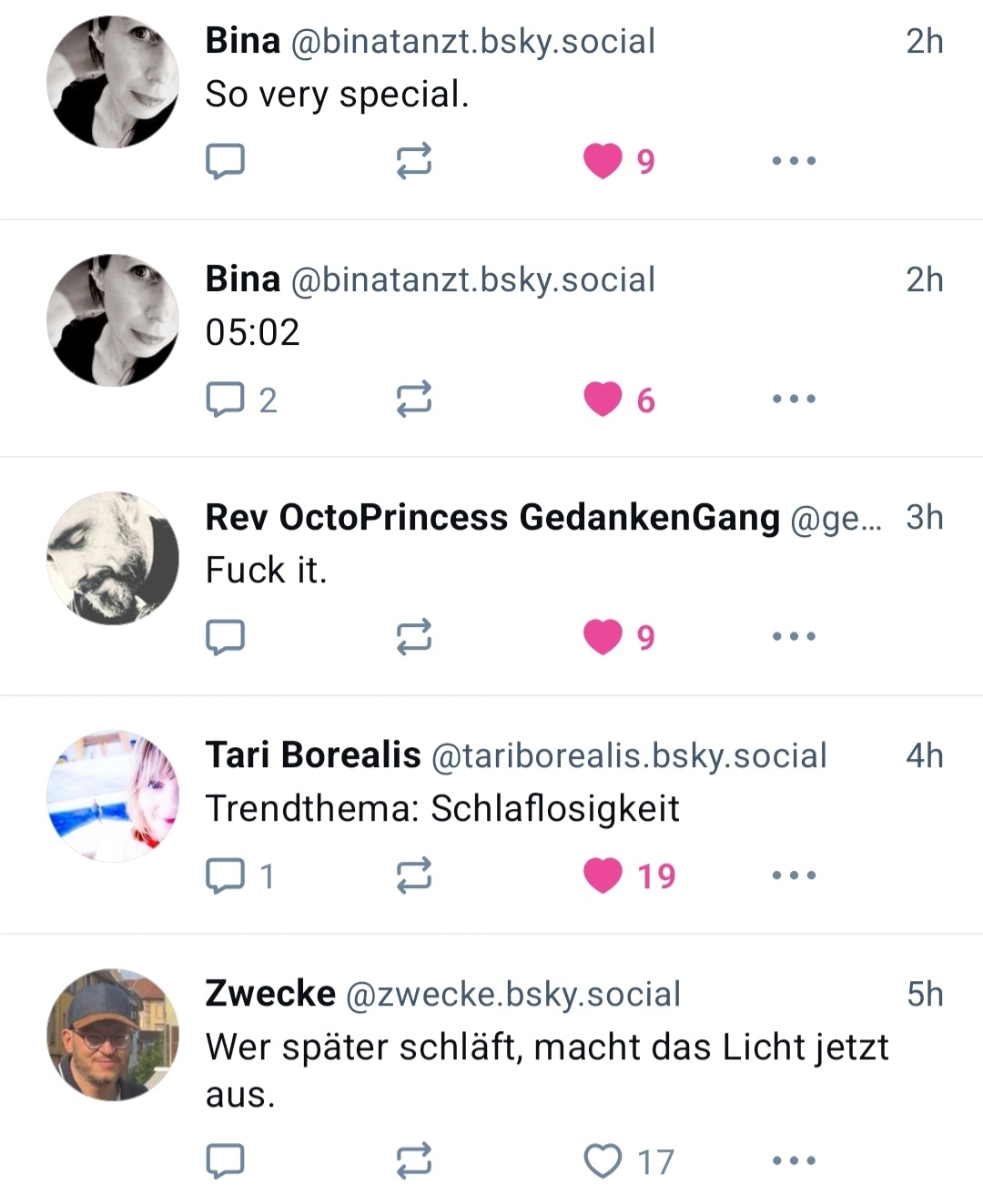This screenshot has width=983, height=1204.
Task: Reply to the "Fuck it." post
Action: pyautogui.click(x=225, y=637)
